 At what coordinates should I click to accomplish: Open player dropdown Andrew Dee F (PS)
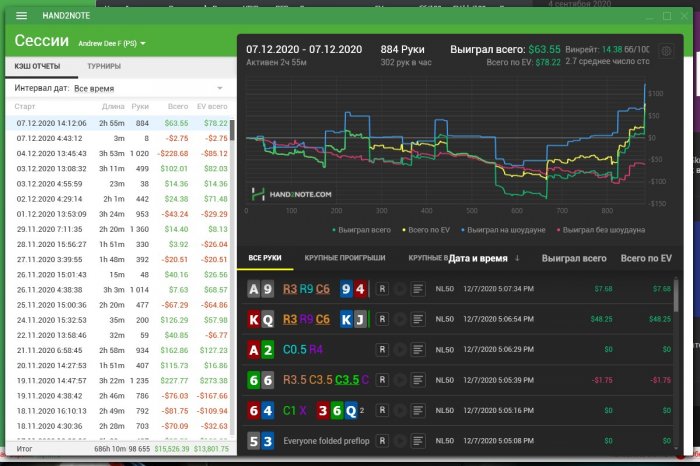click(x=112, y=43)
